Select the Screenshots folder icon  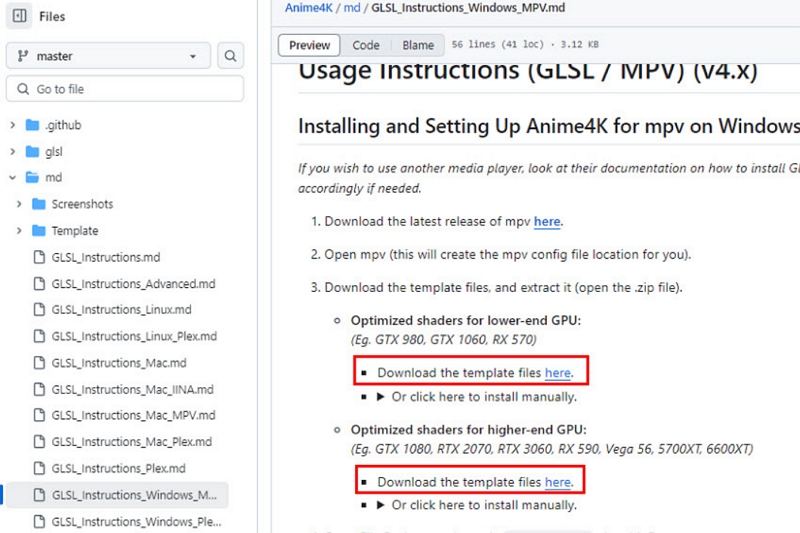(x=39, y=204)
